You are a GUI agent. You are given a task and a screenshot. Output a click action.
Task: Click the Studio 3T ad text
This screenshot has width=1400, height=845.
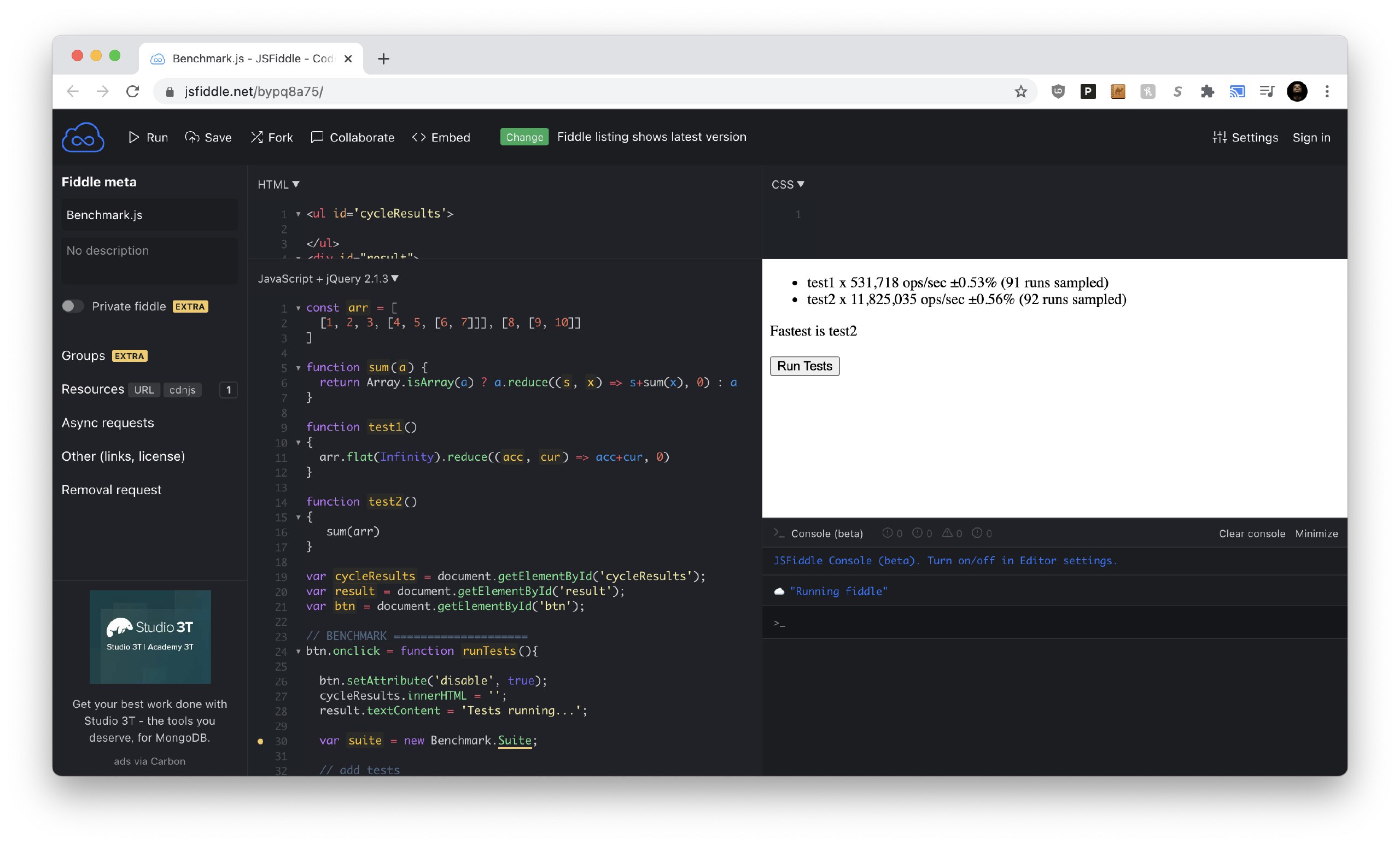[149, 720]
